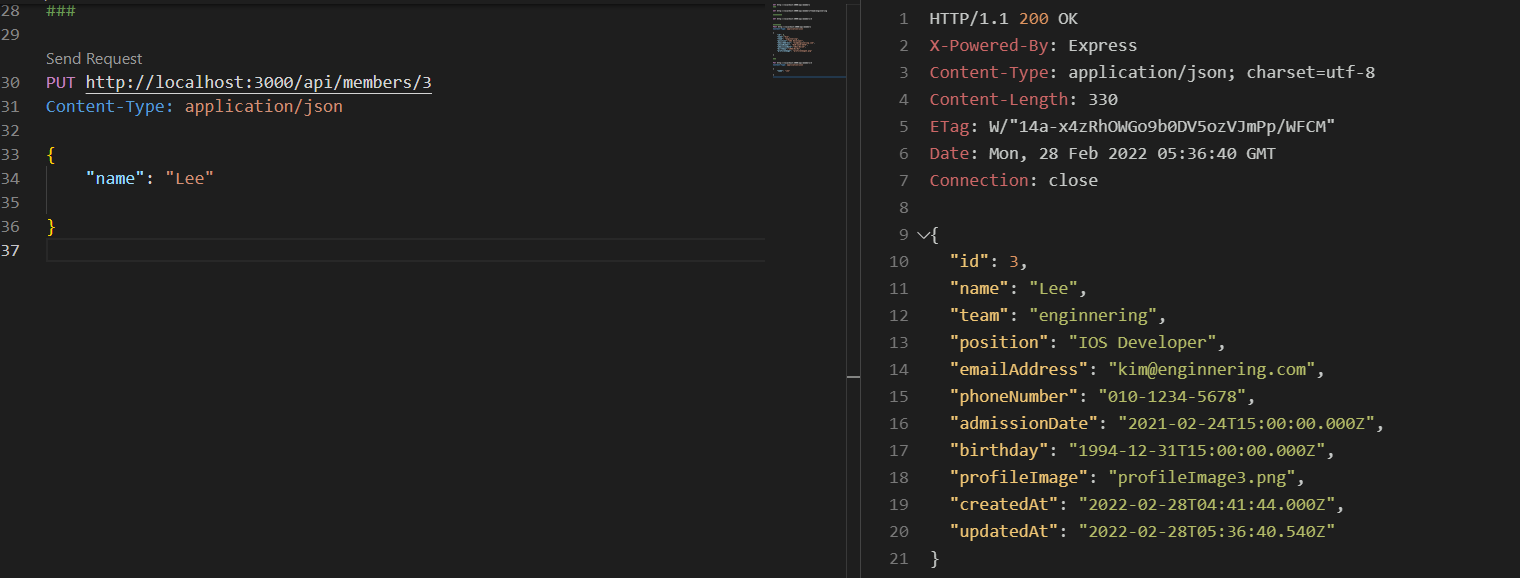Click the request Content-Type header name
This screenshot has width=1520, height=578.
tap(110, 106)
